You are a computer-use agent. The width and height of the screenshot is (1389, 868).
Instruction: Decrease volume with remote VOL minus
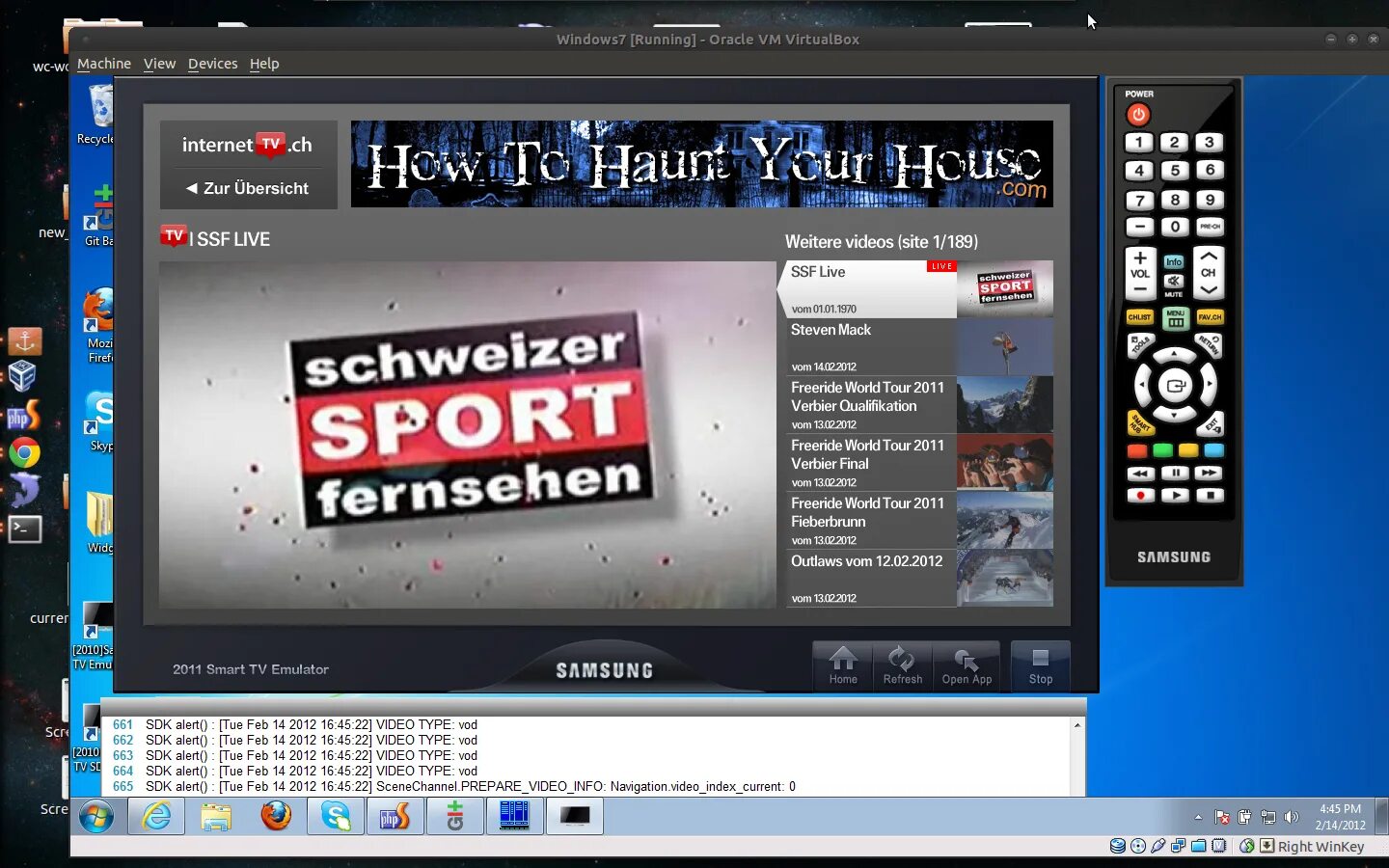[x=1140, y=288]
